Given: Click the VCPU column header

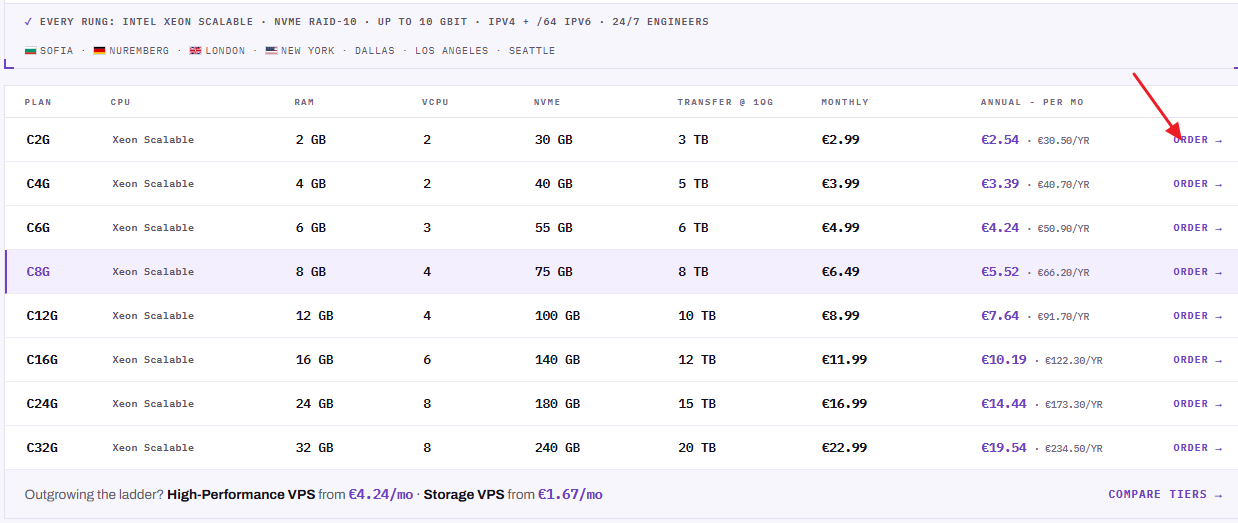Looking at the screenshot, I should 435,102.
